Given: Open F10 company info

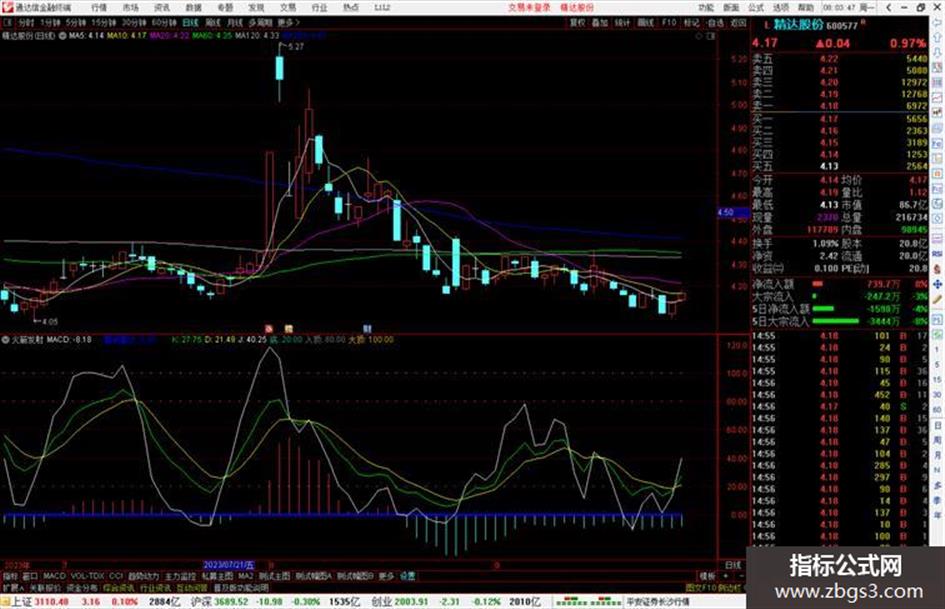Looking at the screenshot, I should pyautogui.click(x=669, y=22).
